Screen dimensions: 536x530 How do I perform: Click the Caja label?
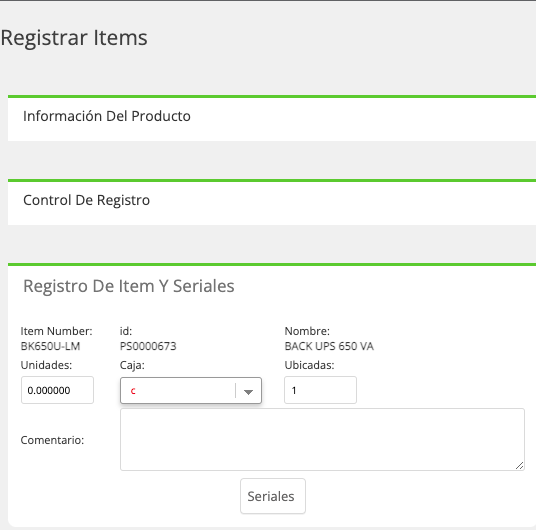[132, 366]
